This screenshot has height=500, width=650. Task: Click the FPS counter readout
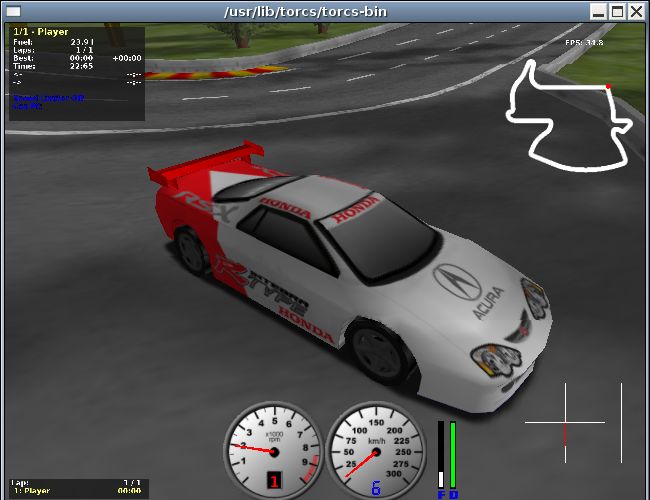[x=584, y=43]
